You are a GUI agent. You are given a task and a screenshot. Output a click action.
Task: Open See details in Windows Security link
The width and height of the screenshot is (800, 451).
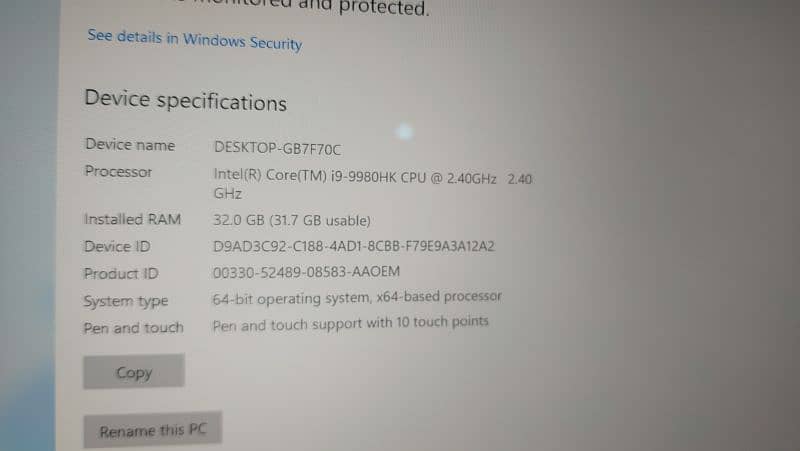pyautogui.click(x=194, y=39)
